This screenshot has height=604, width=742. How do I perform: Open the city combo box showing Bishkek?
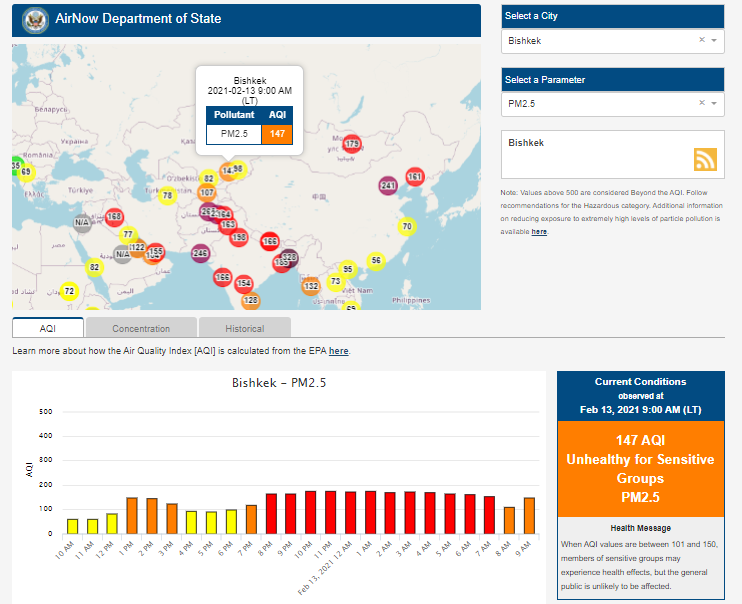point(600,41)
